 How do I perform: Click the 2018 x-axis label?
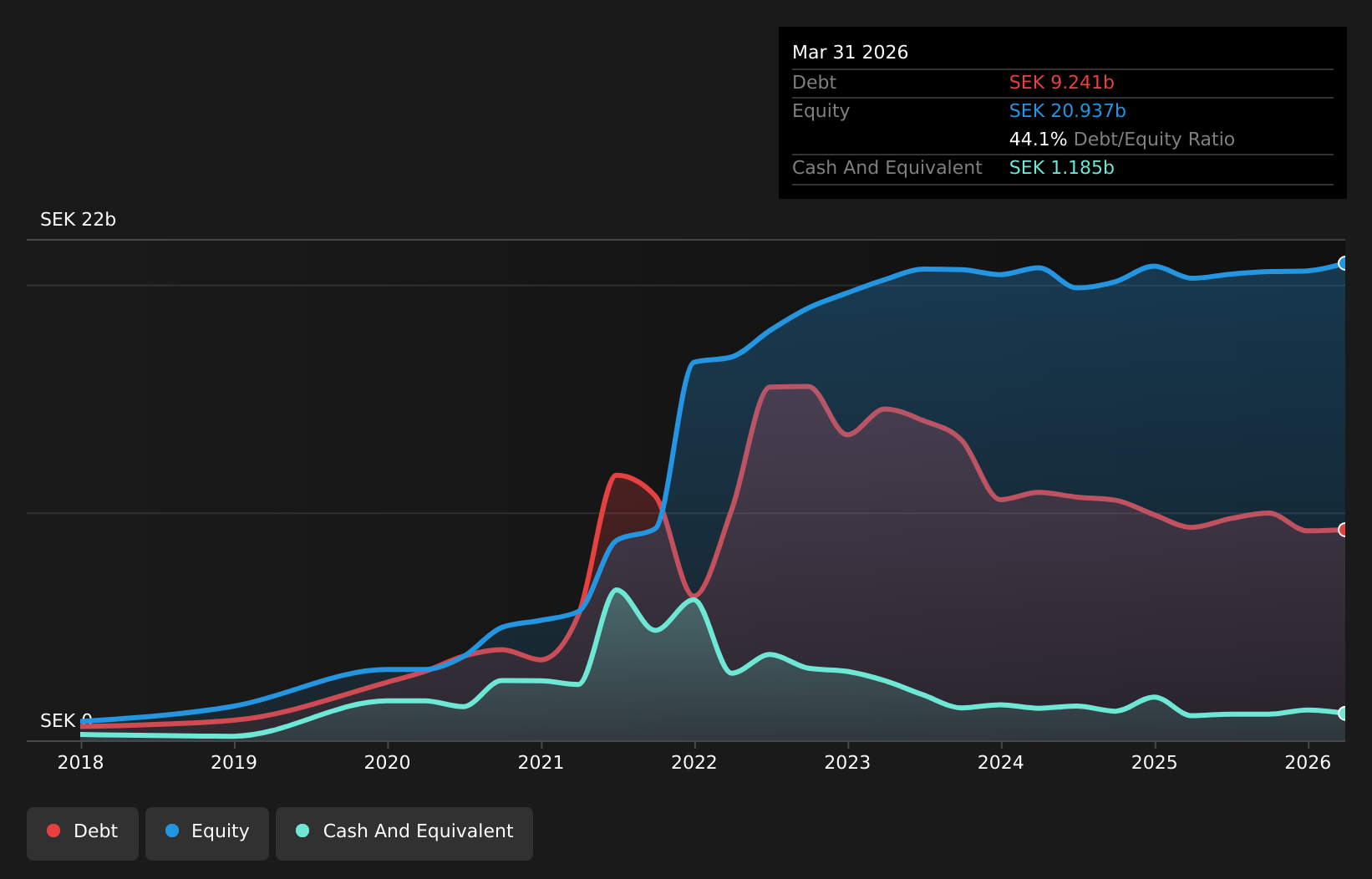(80, 762)
